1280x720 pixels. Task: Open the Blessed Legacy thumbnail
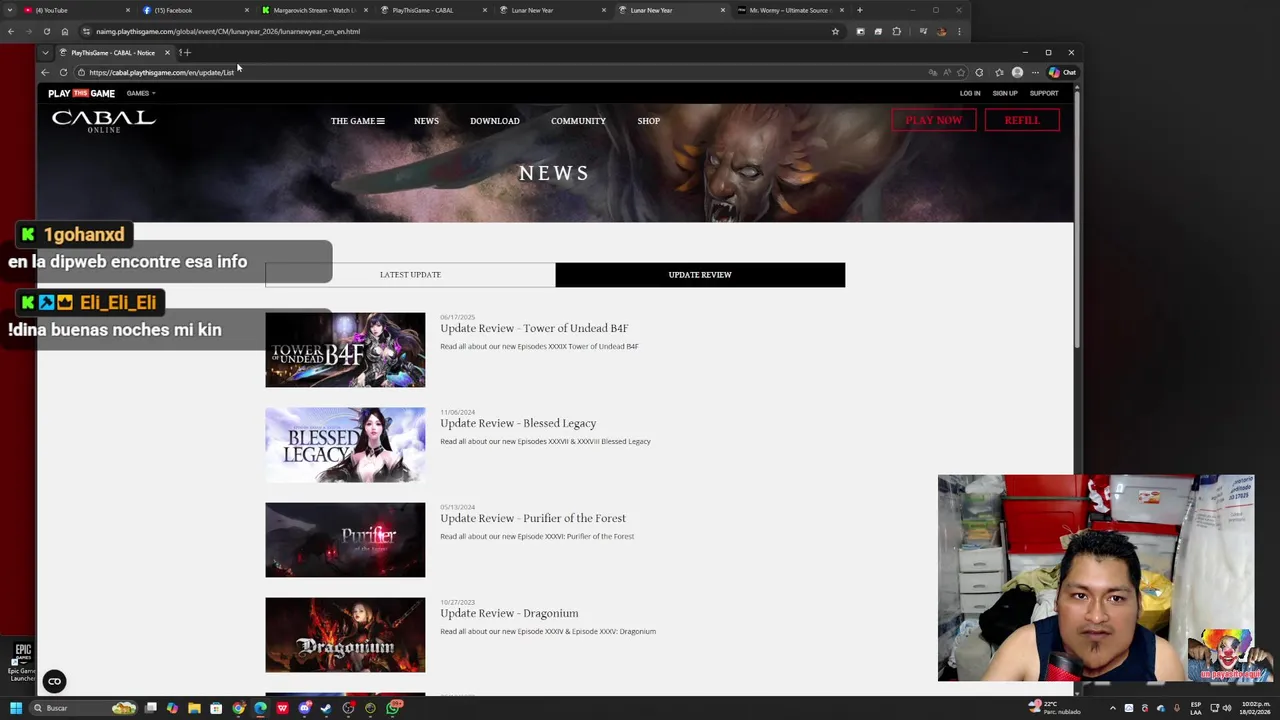pos(345,445)
